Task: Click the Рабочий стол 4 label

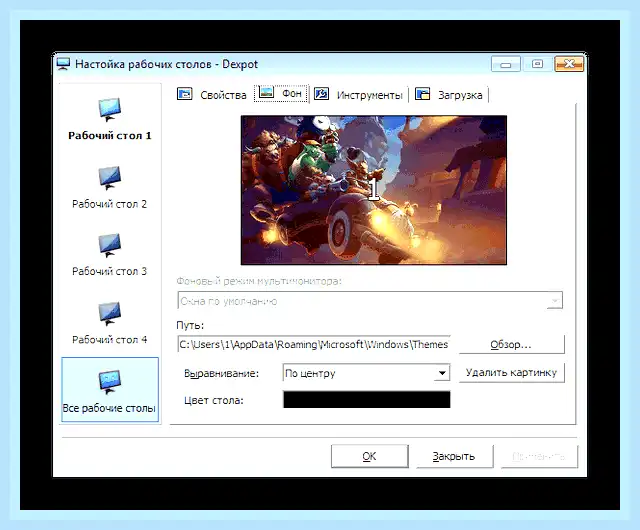Action: click(109, 339)
